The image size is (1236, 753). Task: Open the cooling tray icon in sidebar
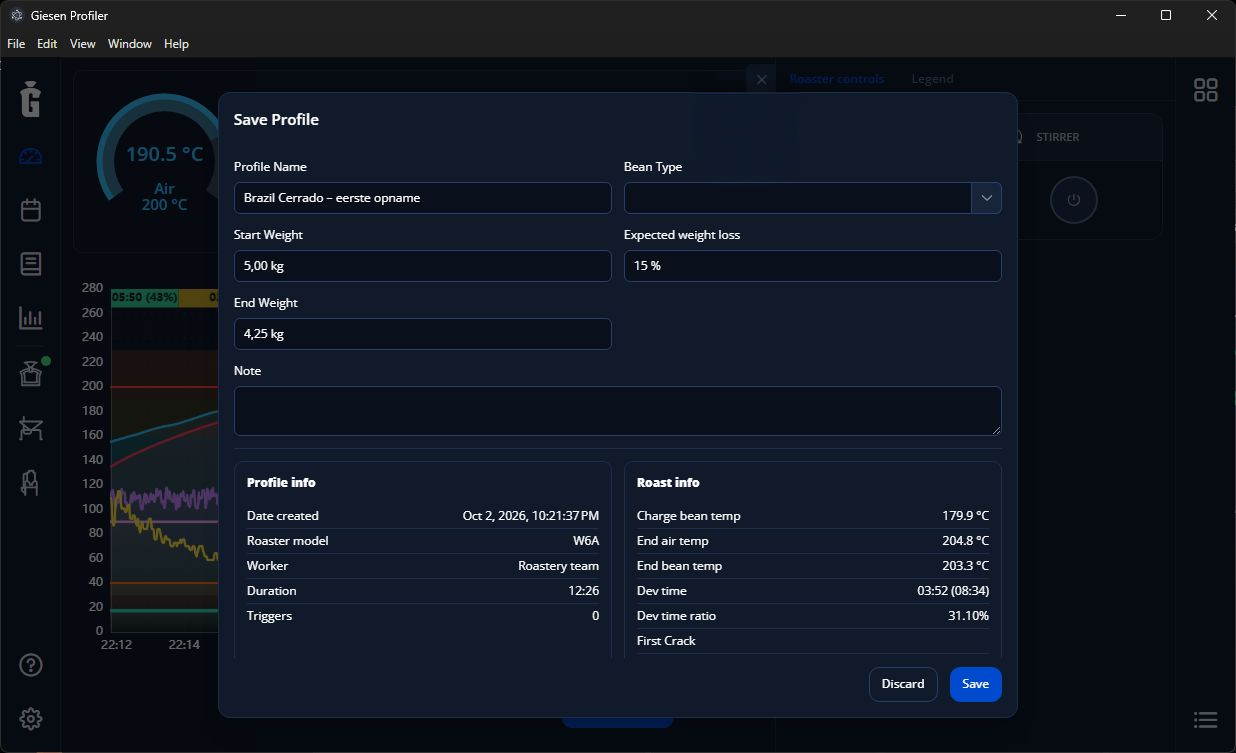coord(31,429)
